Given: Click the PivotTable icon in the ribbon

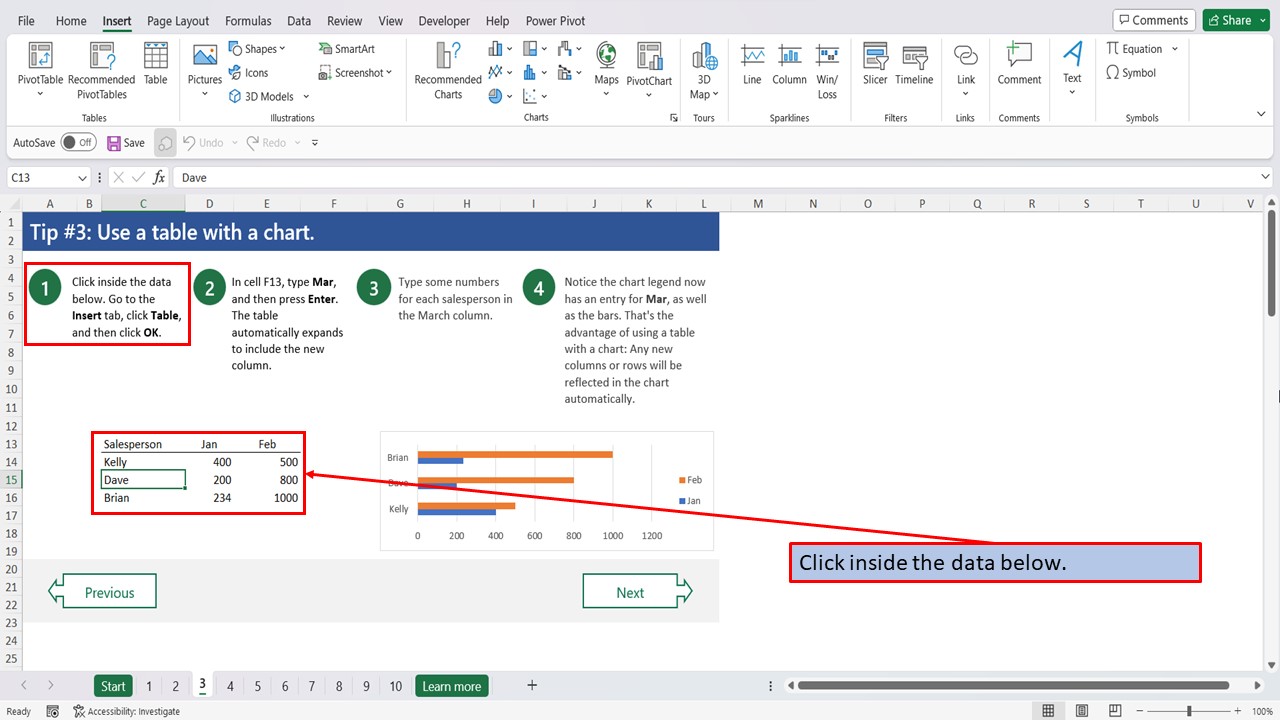Looking at the screenshot, I should (x=40, y=58).
